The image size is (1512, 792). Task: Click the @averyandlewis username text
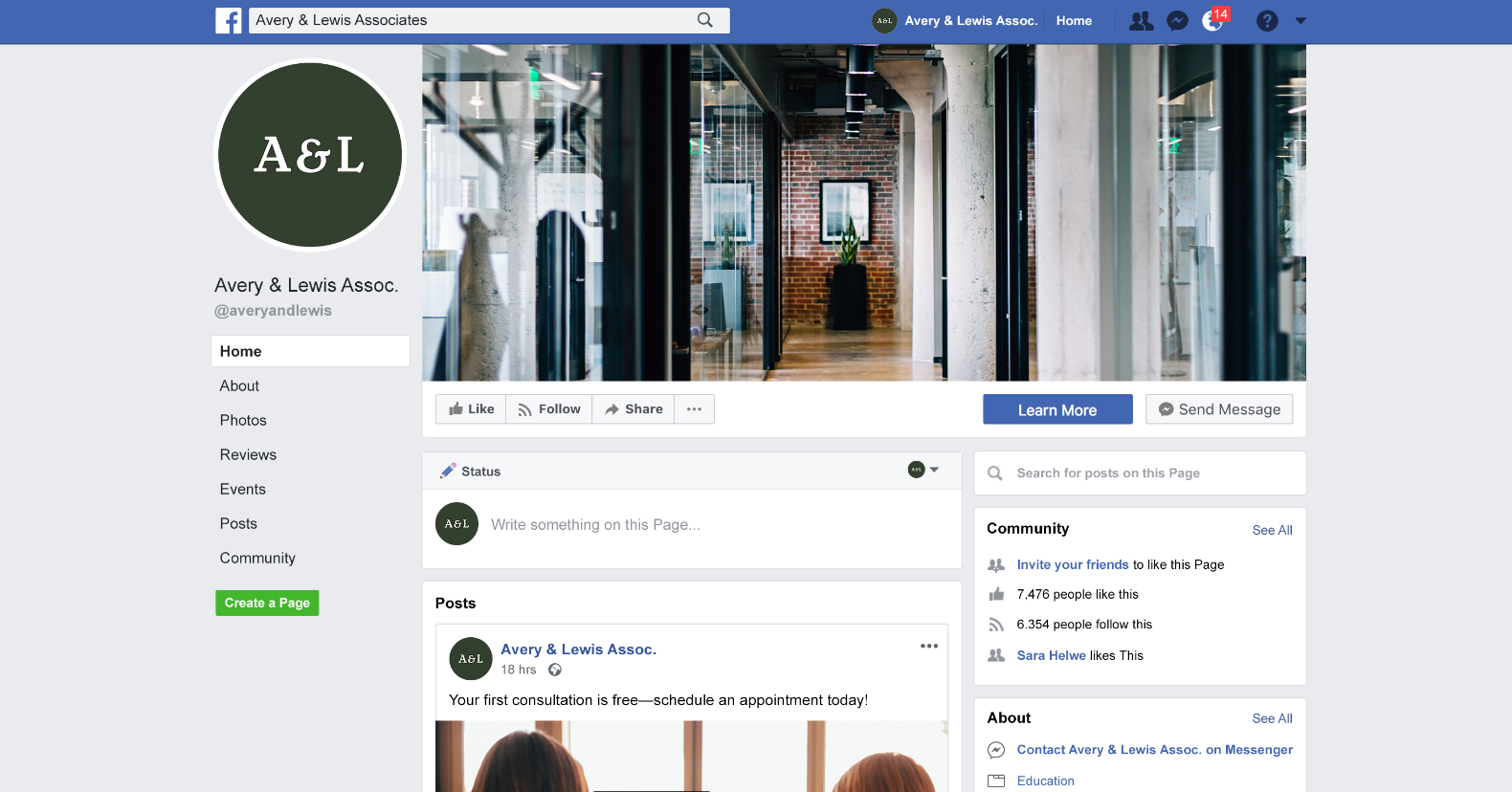click(273, 311)
